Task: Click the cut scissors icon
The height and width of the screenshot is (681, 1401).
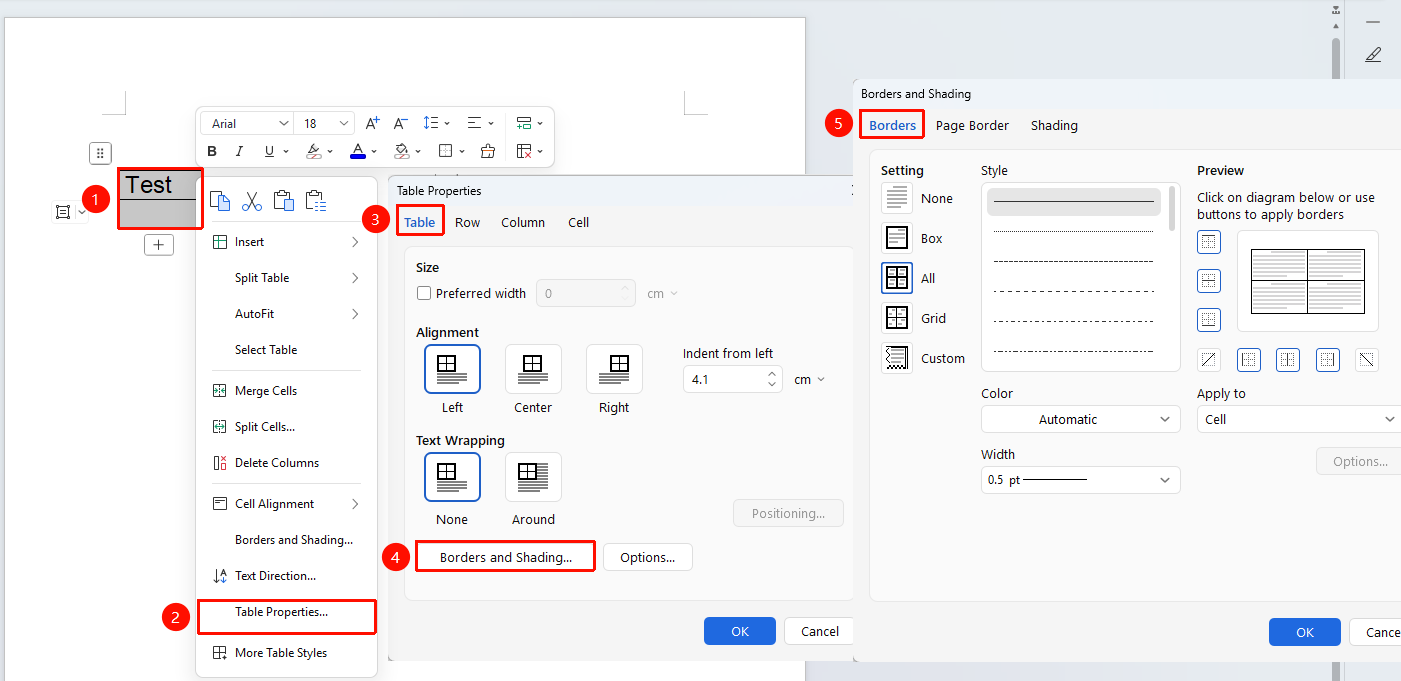Action: 252,201
